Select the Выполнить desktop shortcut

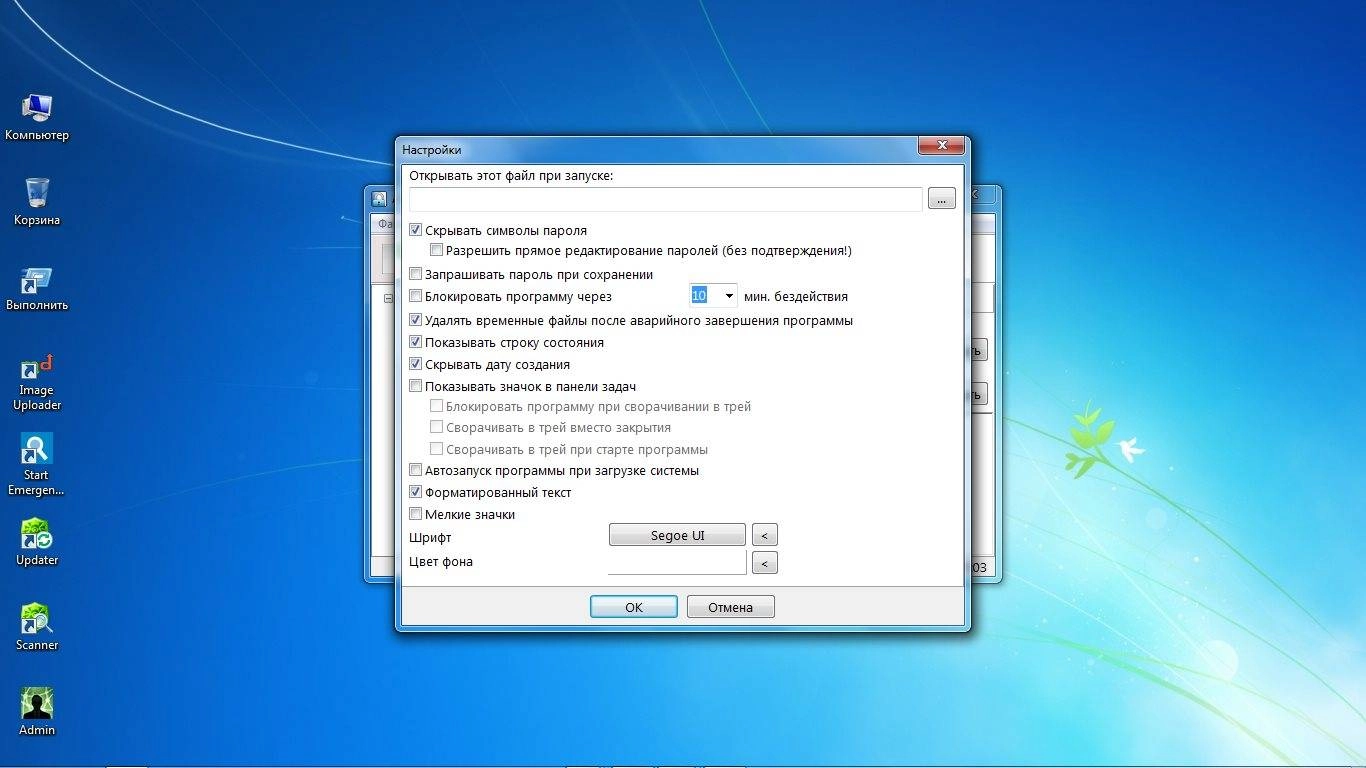click(x=37, y=288)
